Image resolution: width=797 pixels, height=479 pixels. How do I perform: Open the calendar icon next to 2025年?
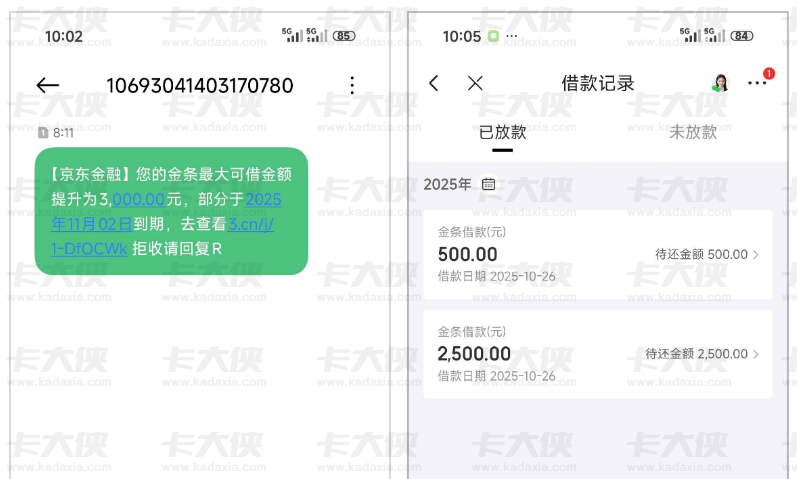[488, 184]
